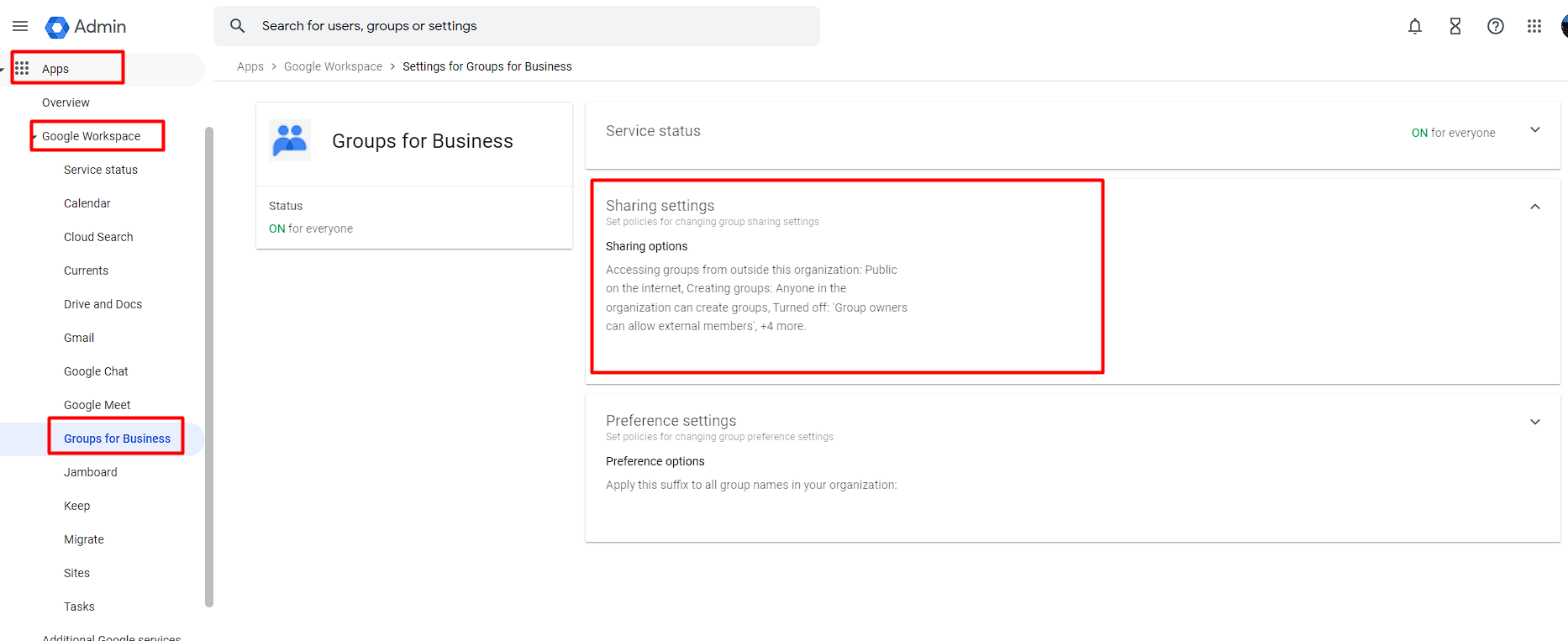Click the Service status heading

(x=653, y=131)
